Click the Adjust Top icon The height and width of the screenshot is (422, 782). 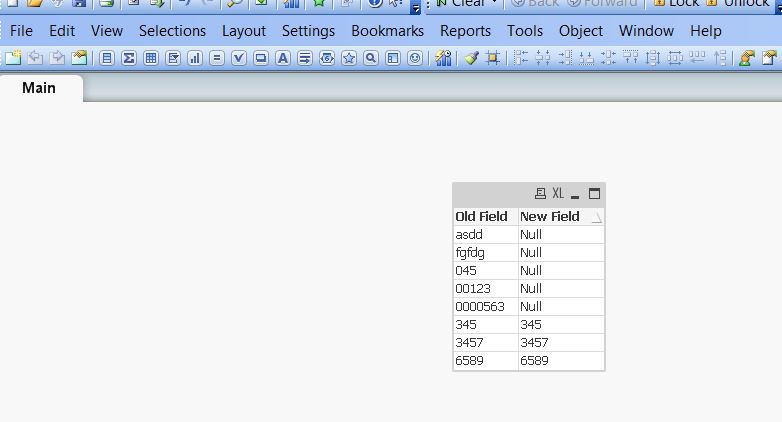coord(719,58)
